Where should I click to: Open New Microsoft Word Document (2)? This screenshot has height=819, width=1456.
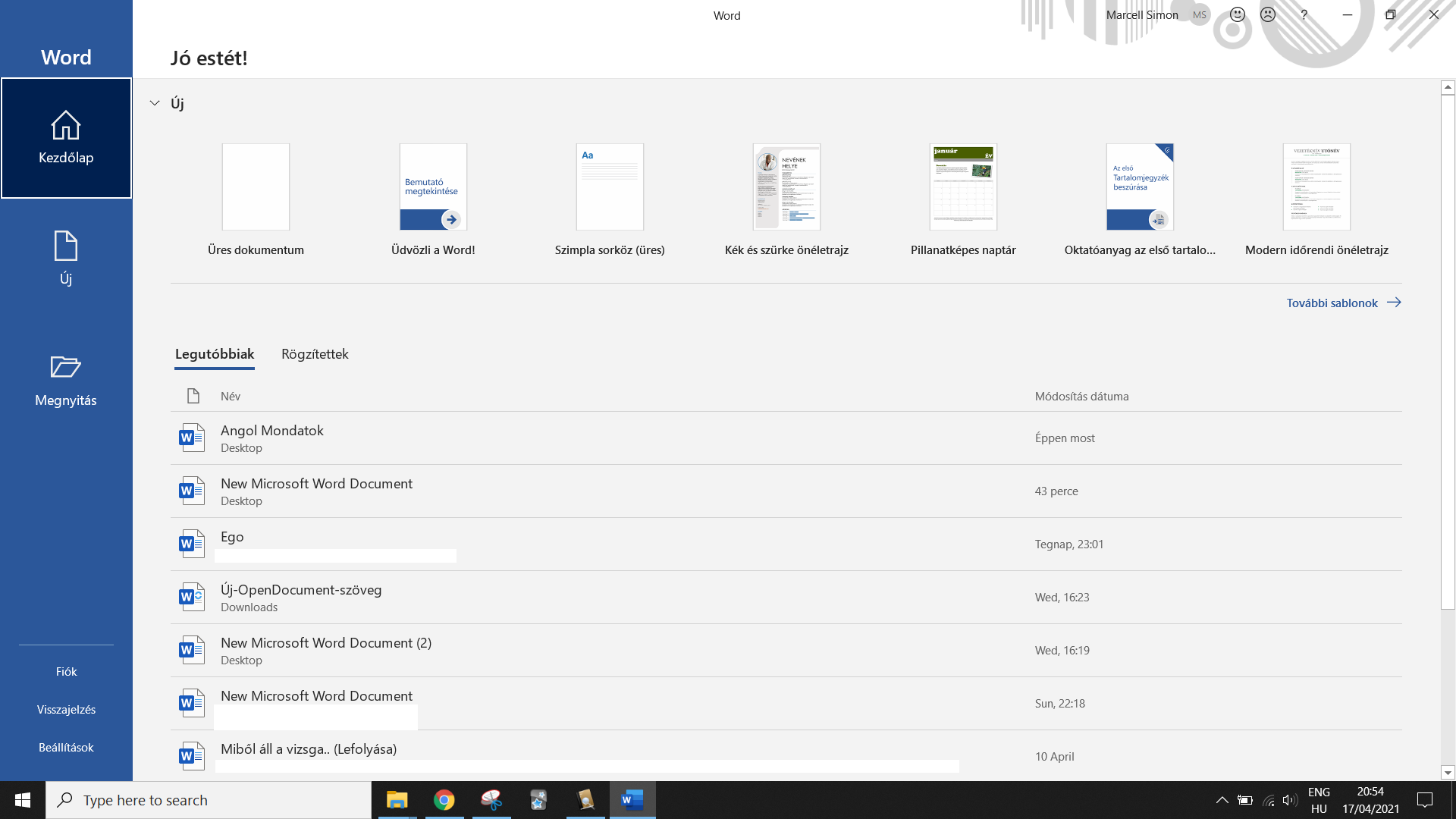(x=786, y=651)
